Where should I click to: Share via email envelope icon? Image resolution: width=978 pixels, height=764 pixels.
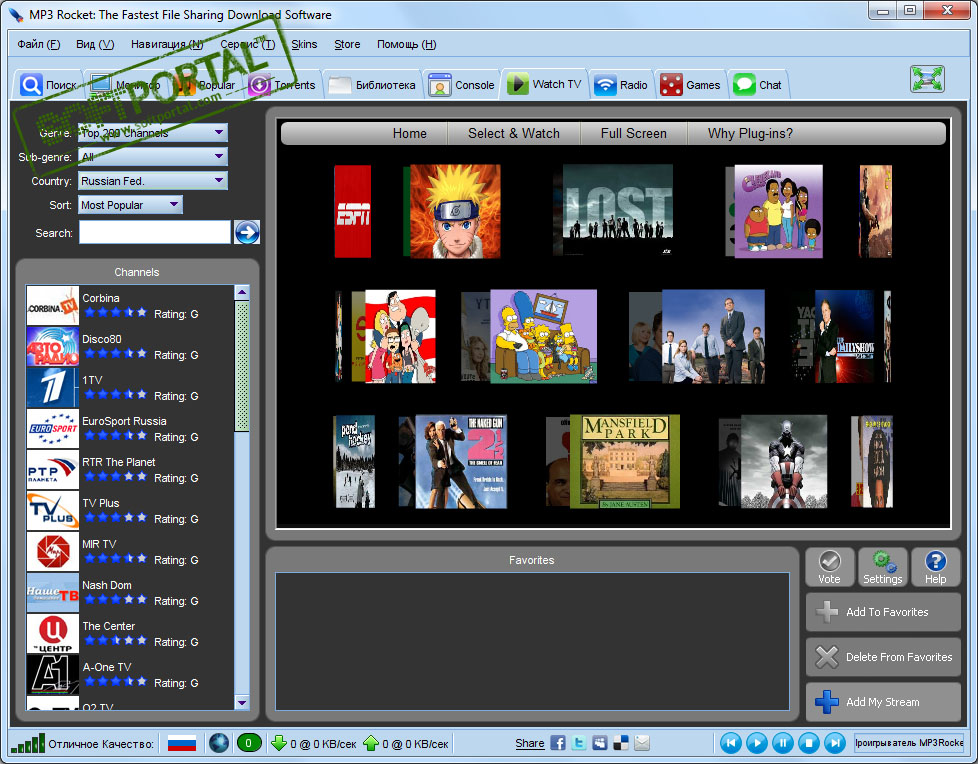click(642, 743)
